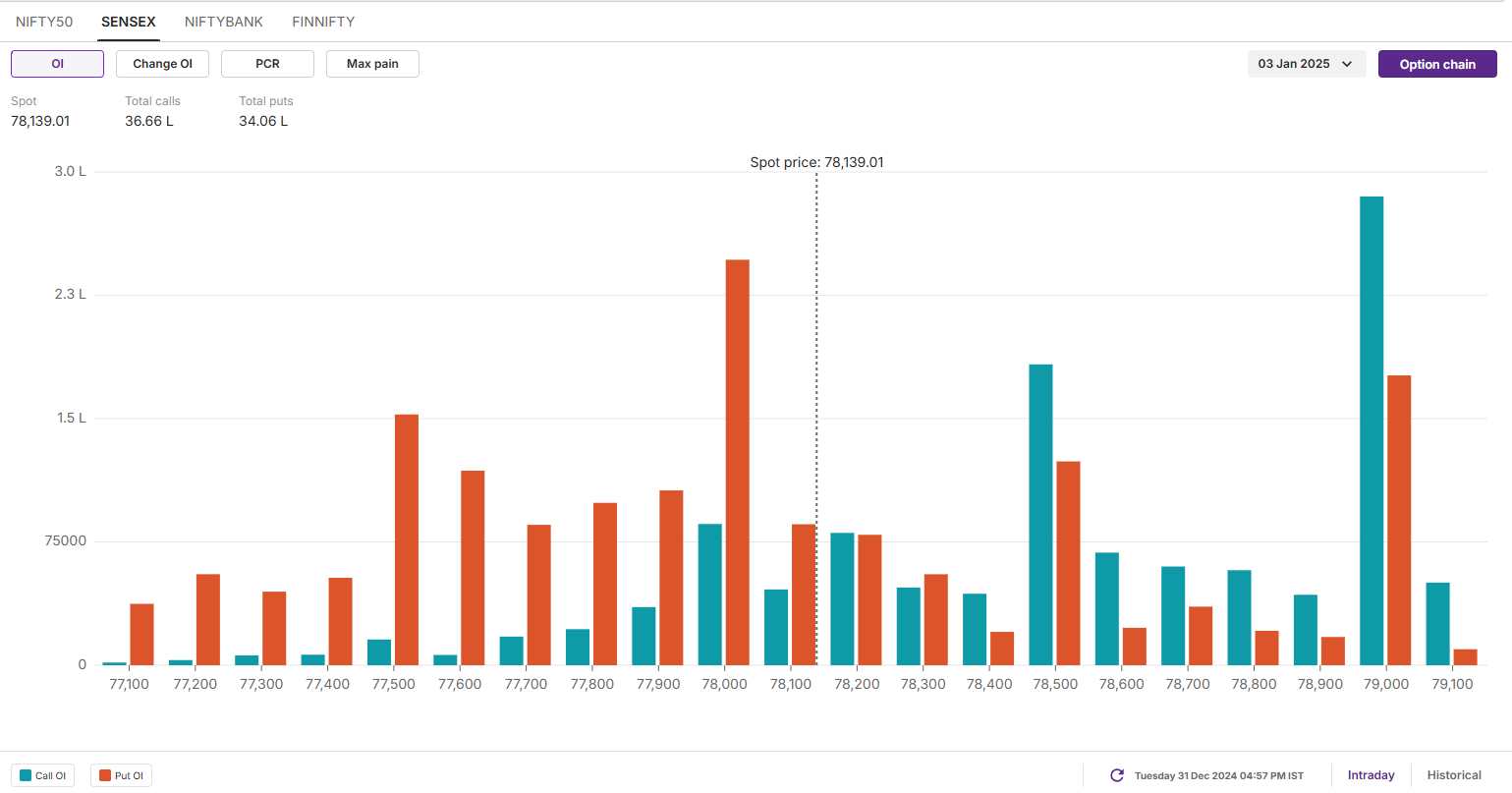Click the Total puts value 34.06 L
This screenshot has height=793, width=1512.
click(263, 121)
